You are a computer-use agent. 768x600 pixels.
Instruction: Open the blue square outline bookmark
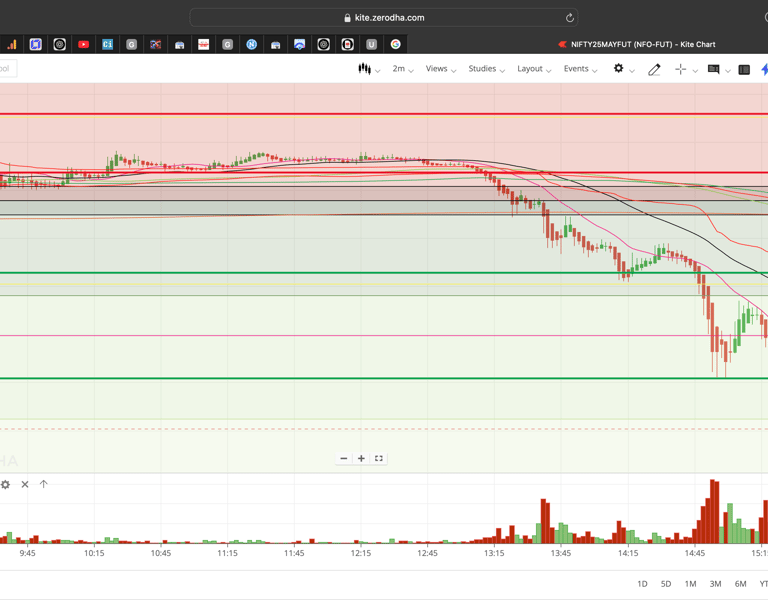click(x=35, y=45)
